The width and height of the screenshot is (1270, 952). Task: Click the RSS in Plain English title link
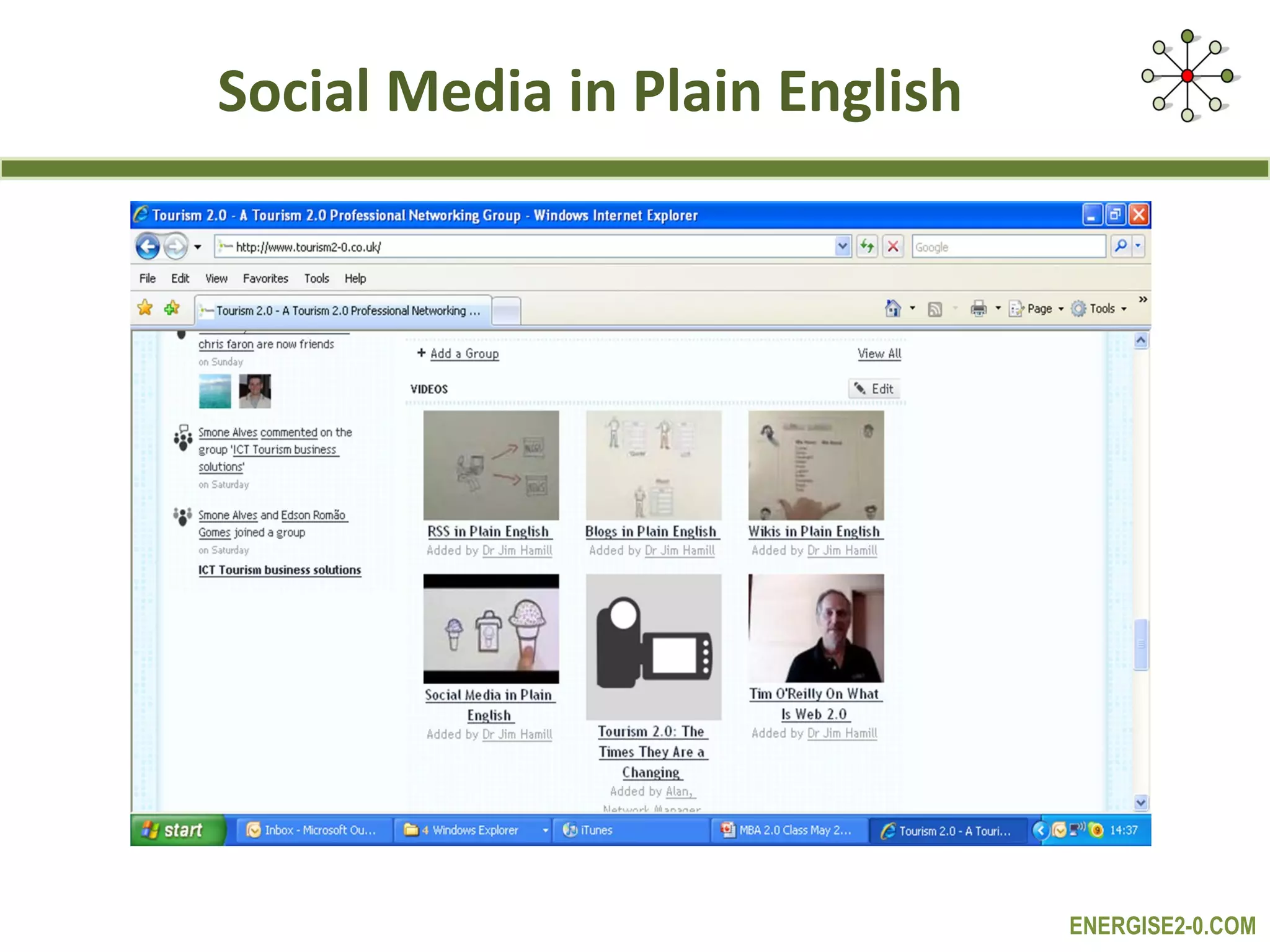click(x=489, y=531)
